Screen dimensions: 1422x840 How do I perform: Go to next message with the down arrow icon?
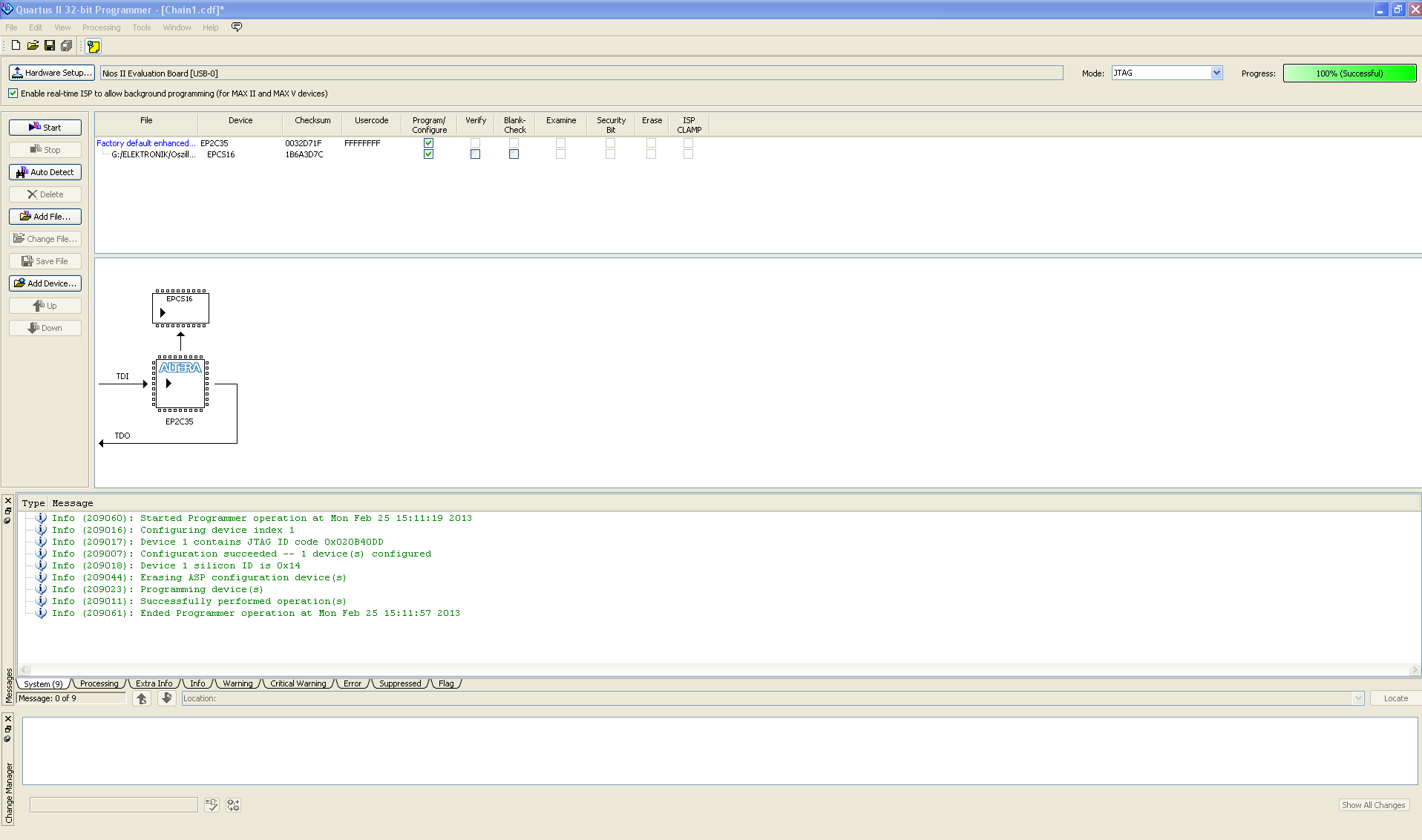pyautogui.click(x=167, y=698)
